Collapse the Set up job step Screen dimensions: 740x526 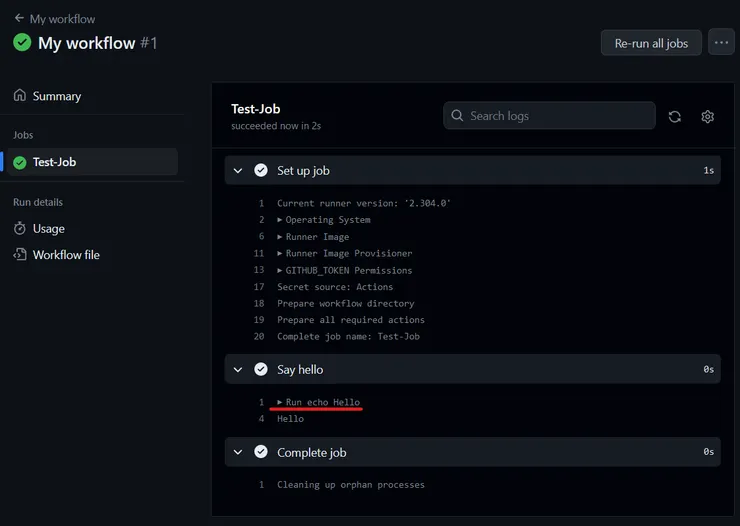[238, 171]
